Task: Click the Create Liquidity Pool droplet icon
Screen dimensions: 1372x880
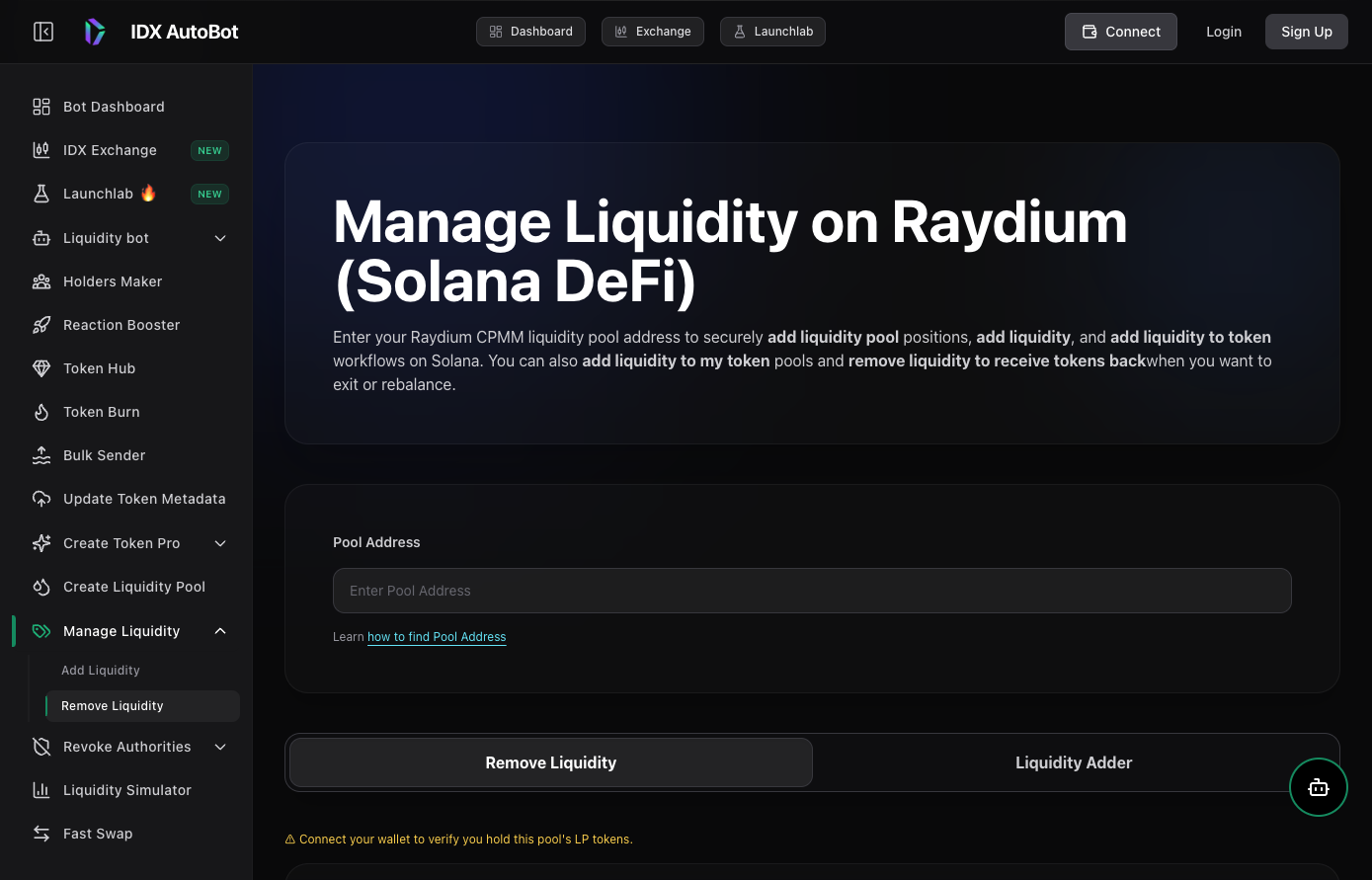Action: (41, 587)
